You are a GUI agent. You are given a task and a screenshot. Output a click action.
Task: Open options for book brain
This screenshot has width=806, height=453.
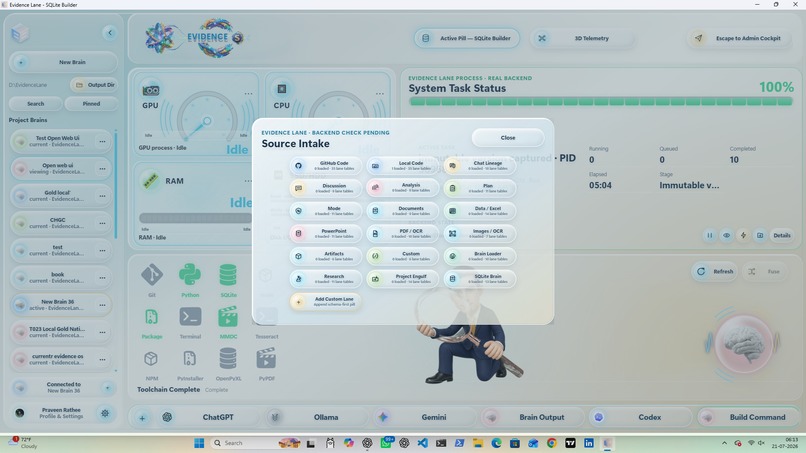click(x=102, y=278)
